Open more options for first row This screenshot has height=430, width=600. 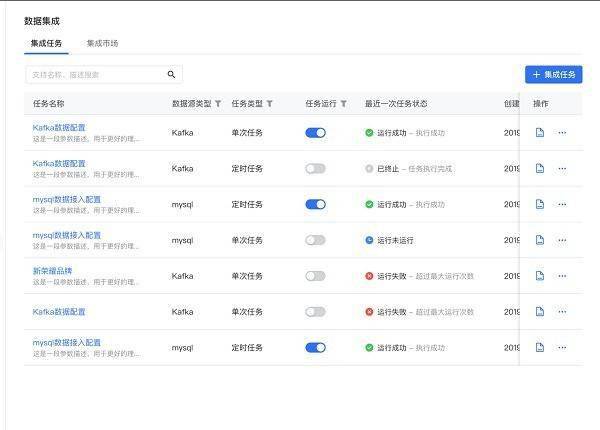click(562, 132)
